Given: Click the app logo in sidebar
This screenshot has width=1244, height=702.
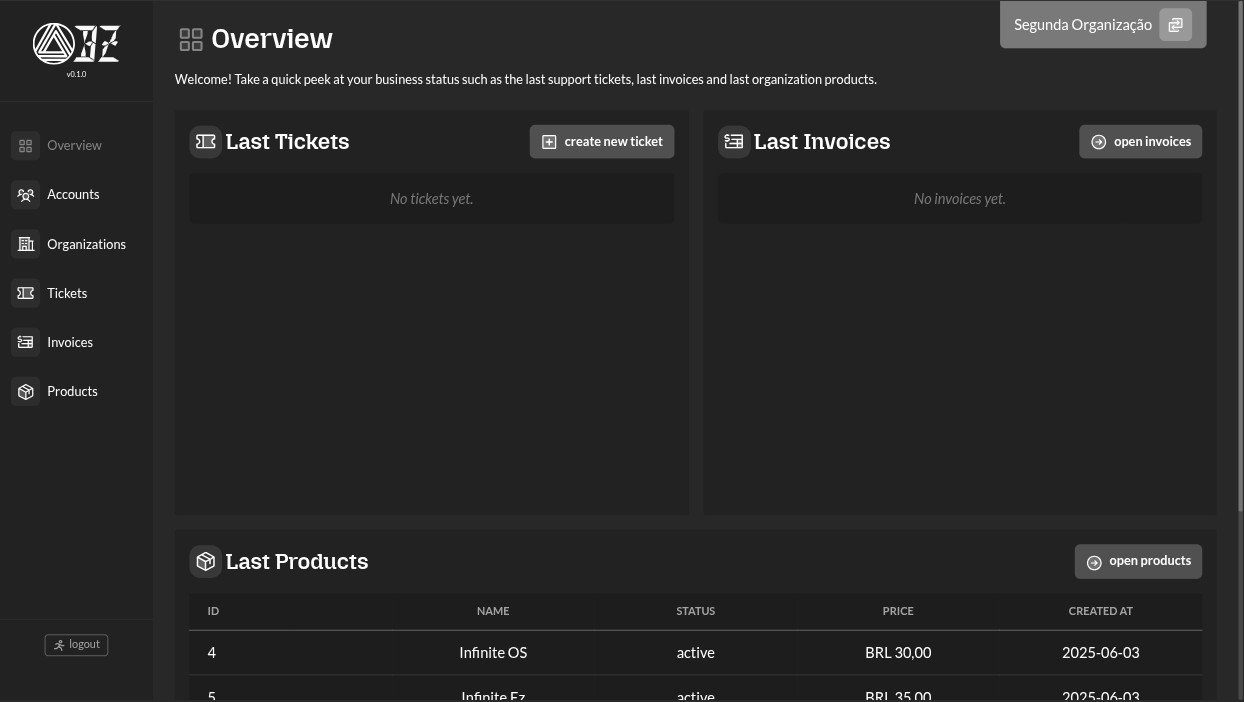Looking at the screenshot, I should [76, 44].
